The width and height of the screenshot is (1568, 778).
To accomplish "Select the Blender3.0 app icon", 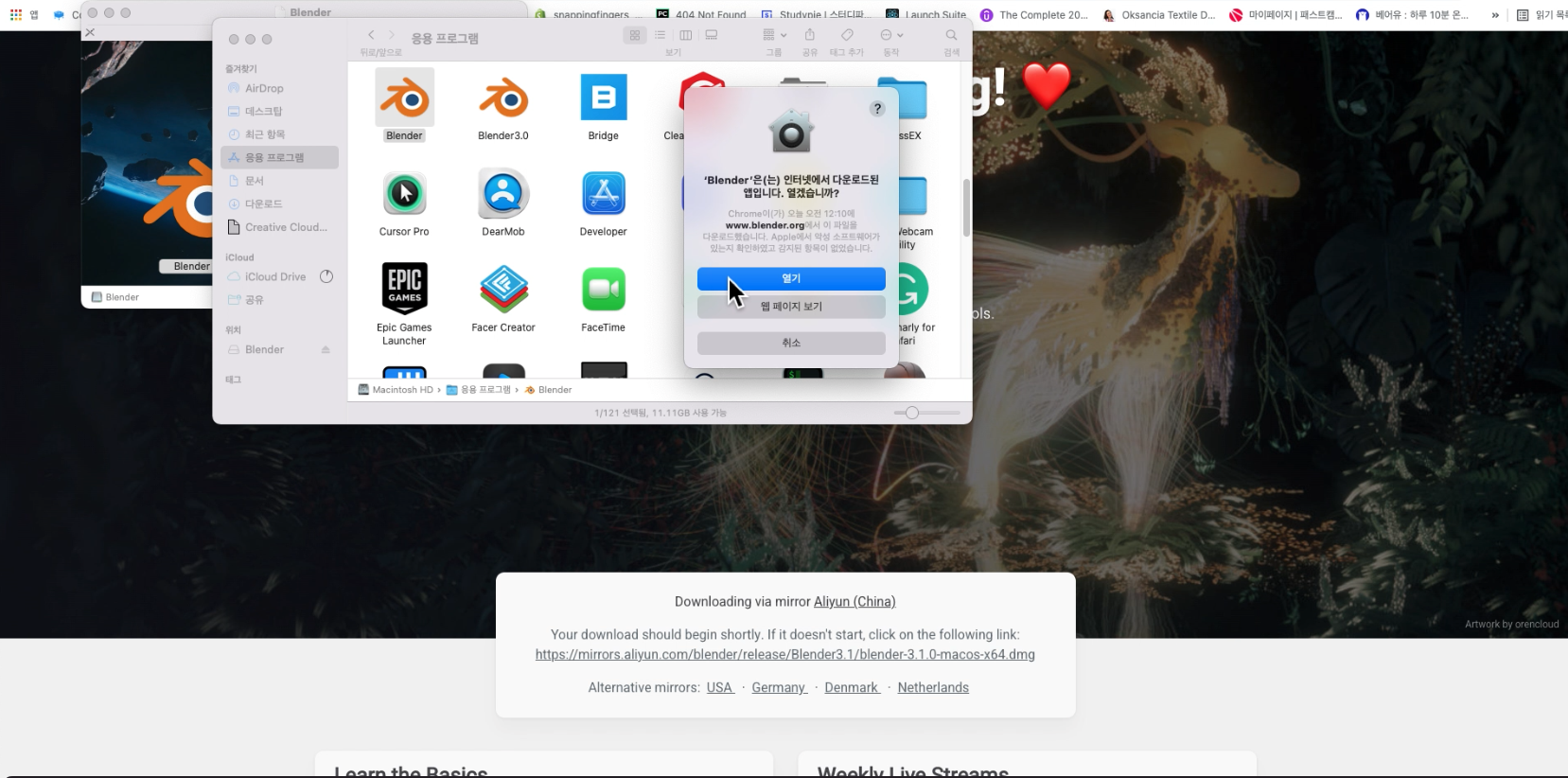I will coord(503,97).
